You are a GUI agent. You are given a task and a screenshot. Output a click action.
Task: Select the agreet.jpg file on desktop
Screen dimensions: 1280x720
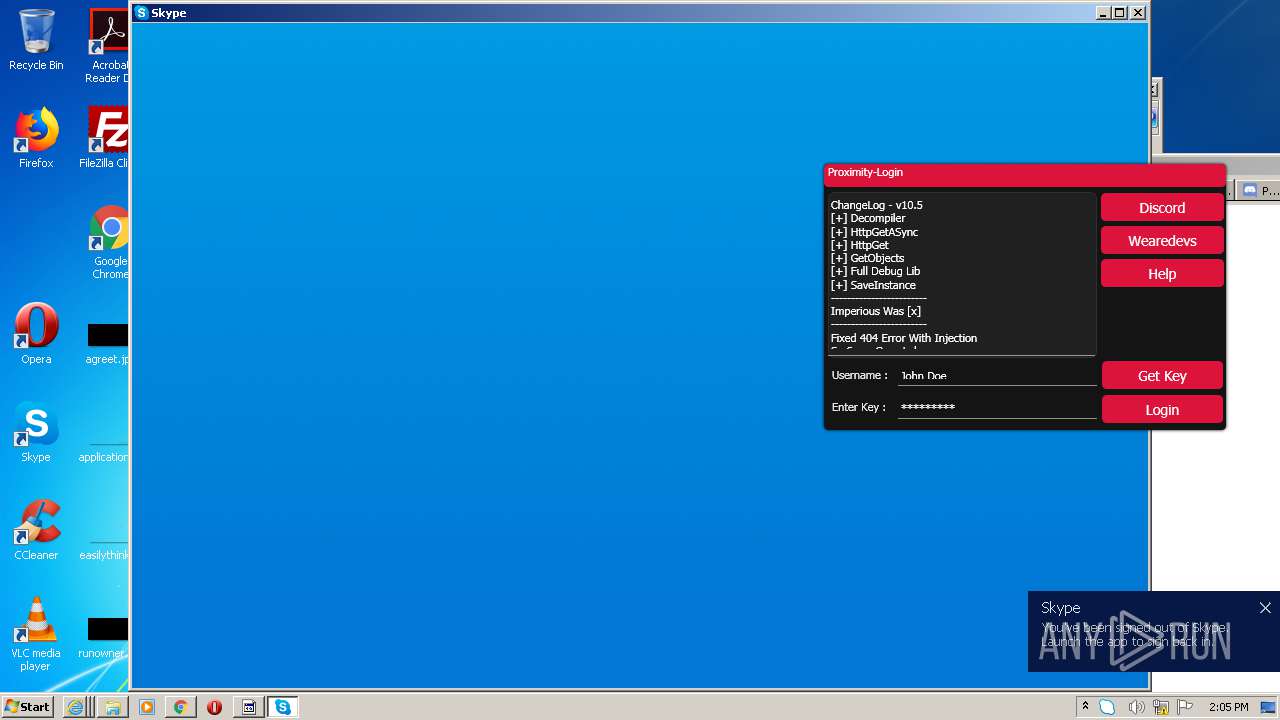click(107, 343)
